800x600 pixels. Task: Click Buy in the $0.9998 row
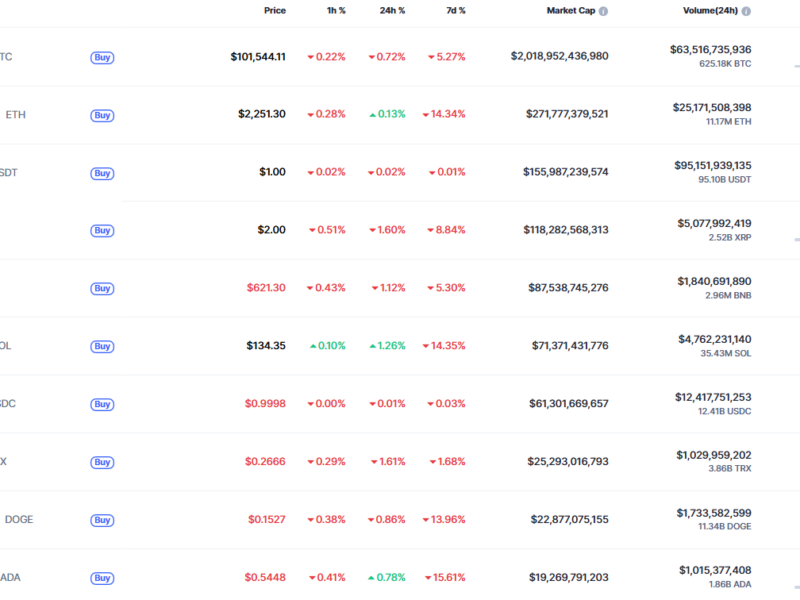point(102,404)
